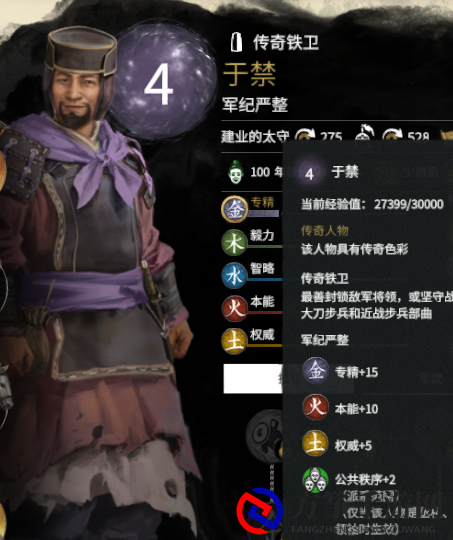Click the 军纪严整 trait title

point(254,104)
